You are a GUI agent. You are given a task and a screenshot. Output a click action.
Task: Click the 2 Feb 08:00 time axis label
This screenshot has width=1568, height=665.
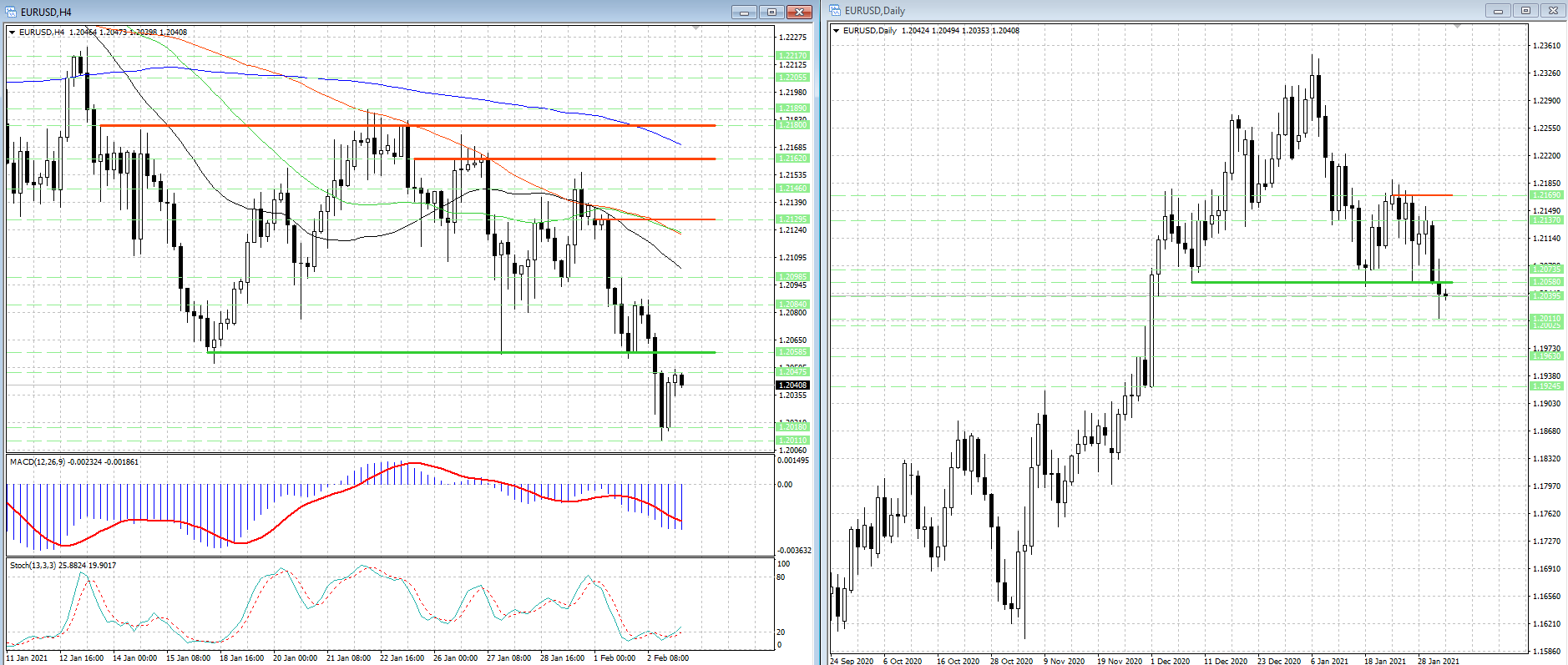click(668, 658)
